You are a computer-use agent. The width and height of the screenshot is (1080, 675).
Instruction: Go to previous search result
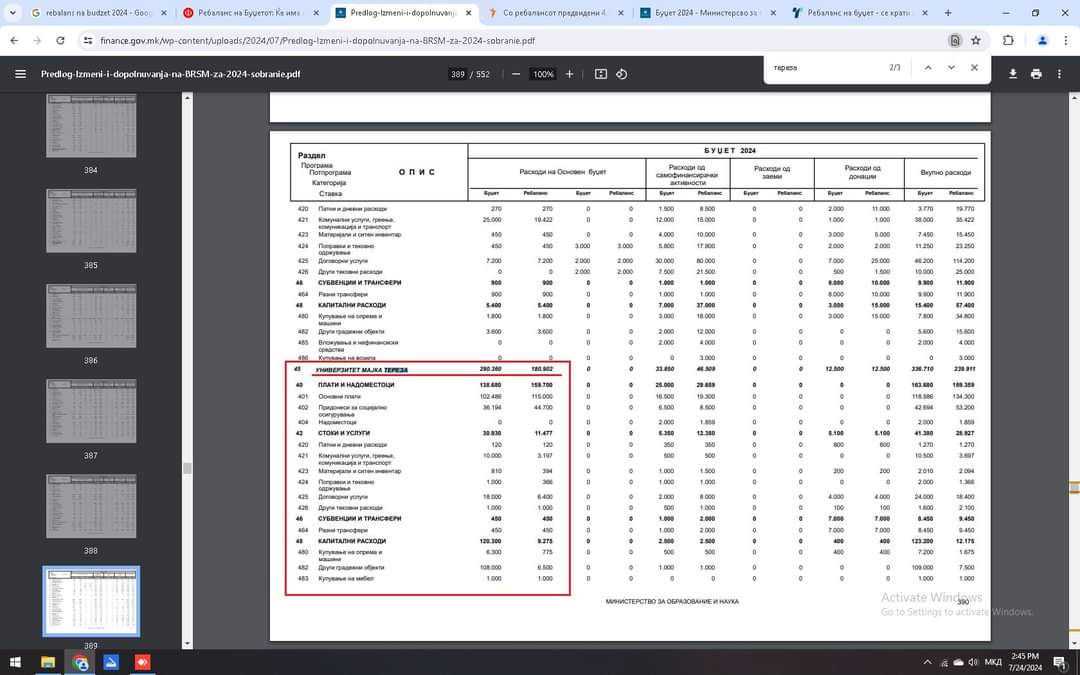927,68
